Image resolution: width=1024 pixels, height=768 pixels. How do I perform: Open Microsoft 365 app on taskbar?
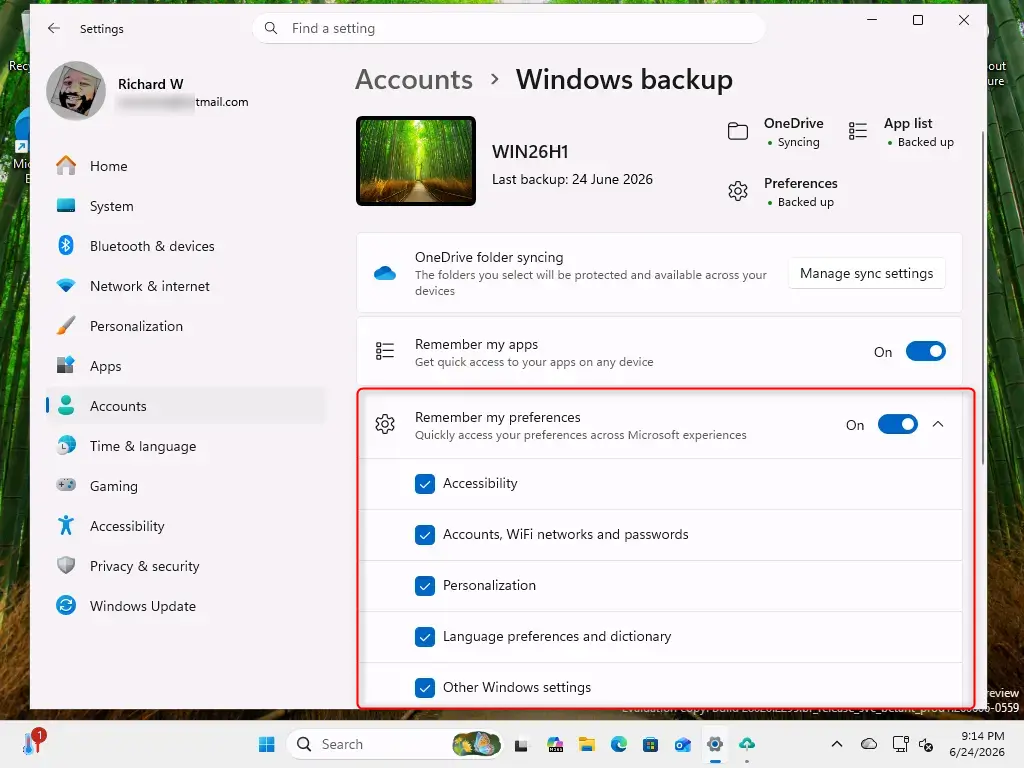coord(554,744)
